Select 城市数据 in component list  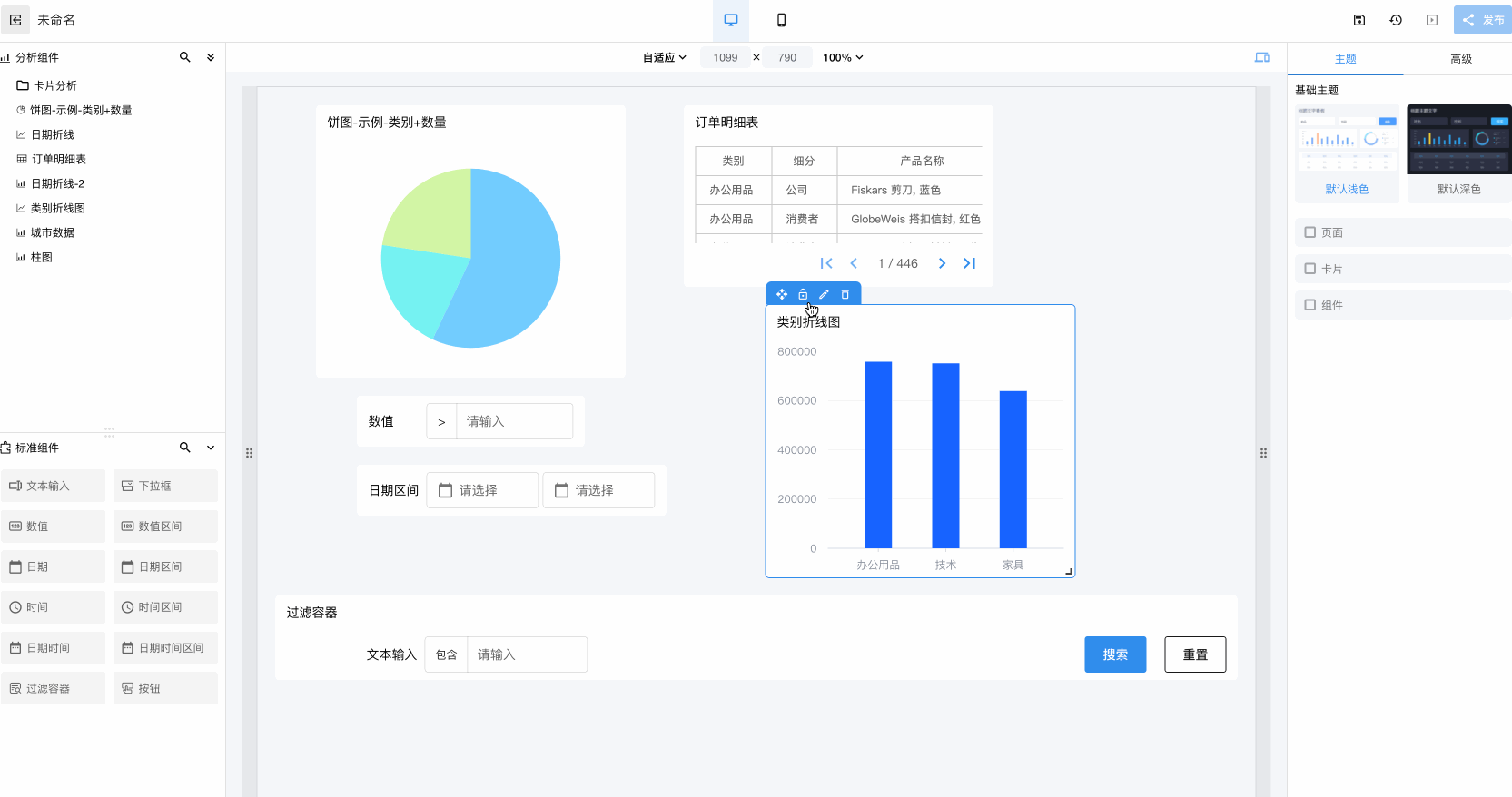[45, 232]
